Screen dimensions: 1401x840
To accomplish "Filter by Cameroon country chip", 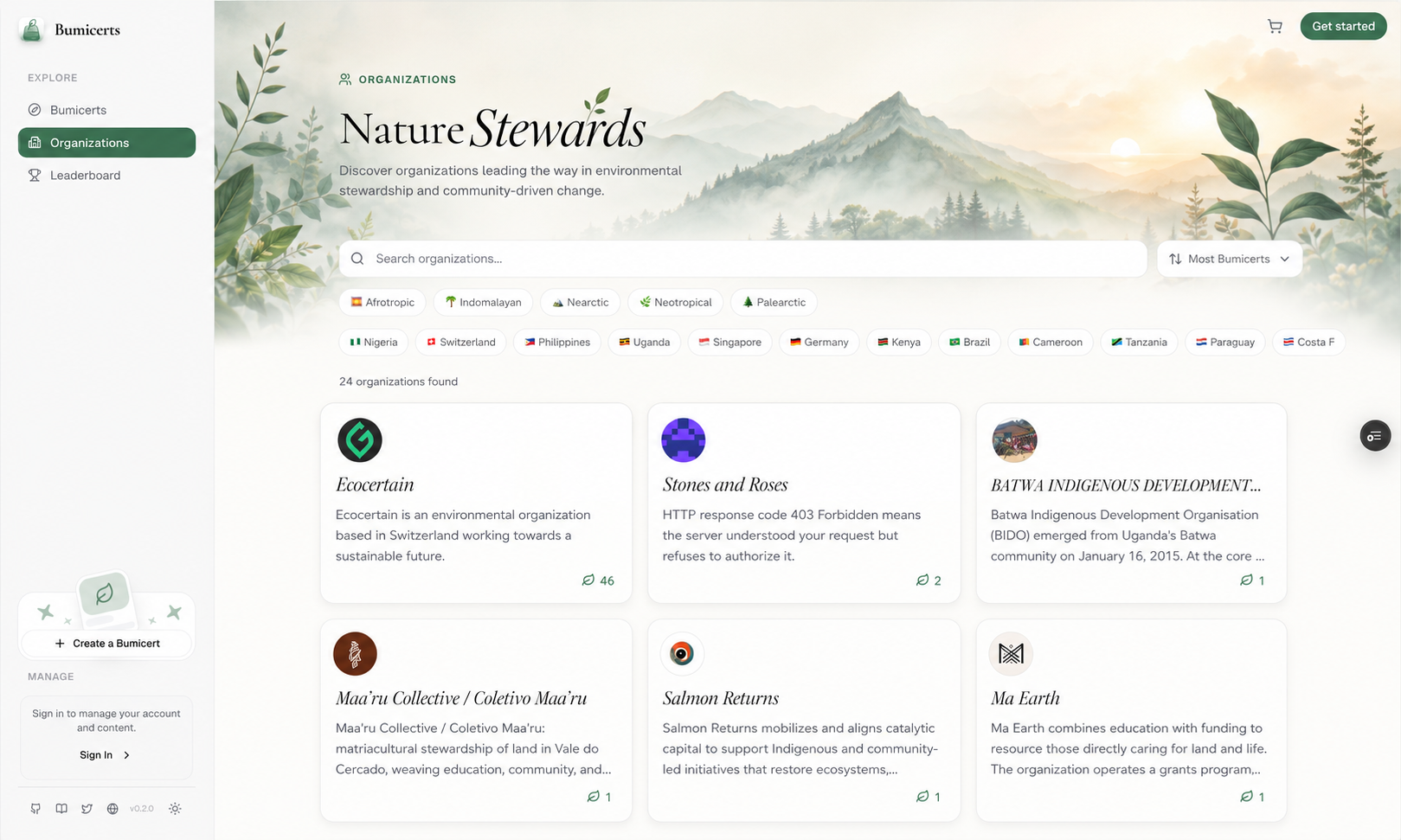I will tap(1051, 342).
